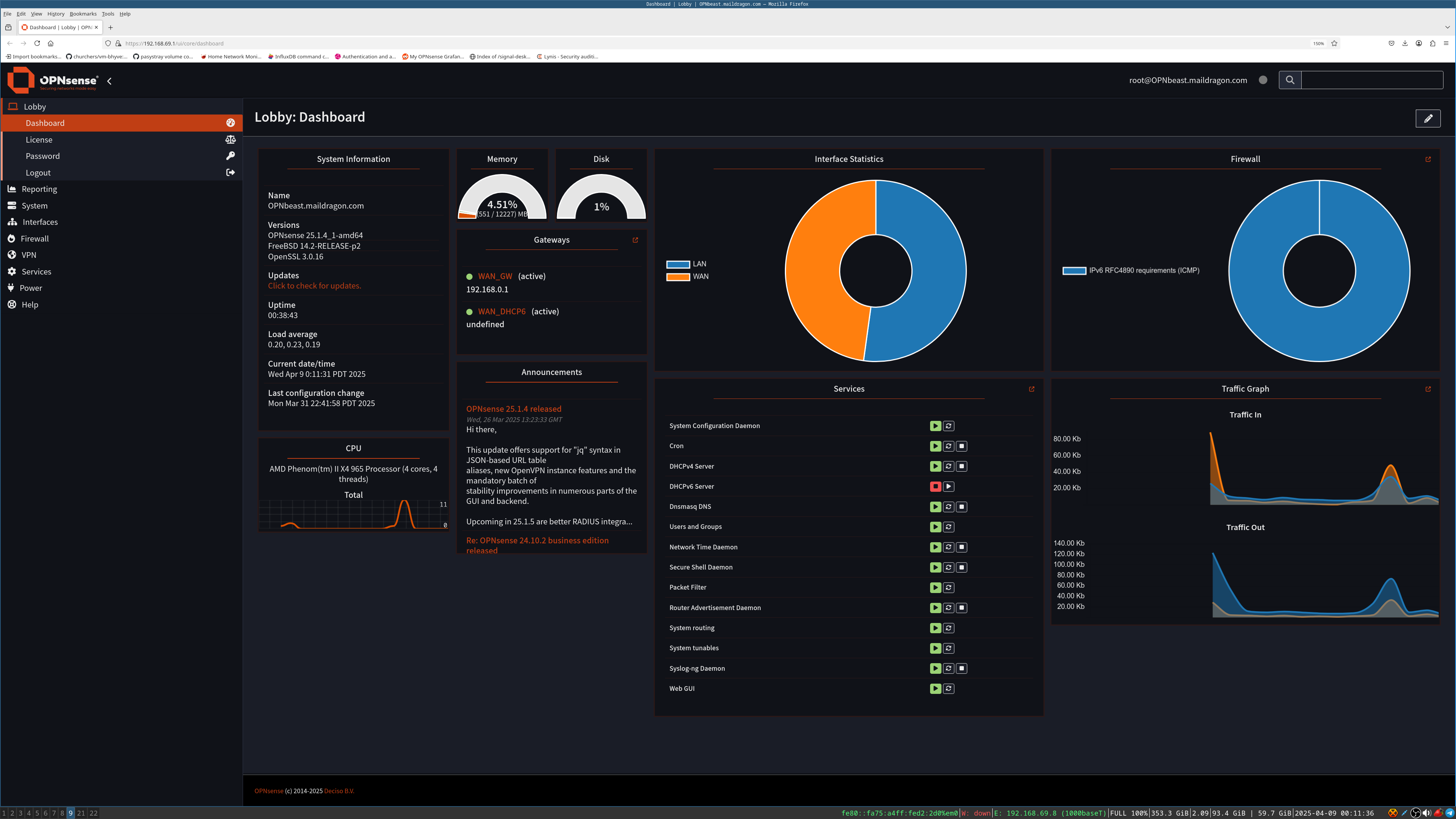Open the WAN_GW gateway link
This screenshot has width=1456, height=819.
(x=495, y=276)
